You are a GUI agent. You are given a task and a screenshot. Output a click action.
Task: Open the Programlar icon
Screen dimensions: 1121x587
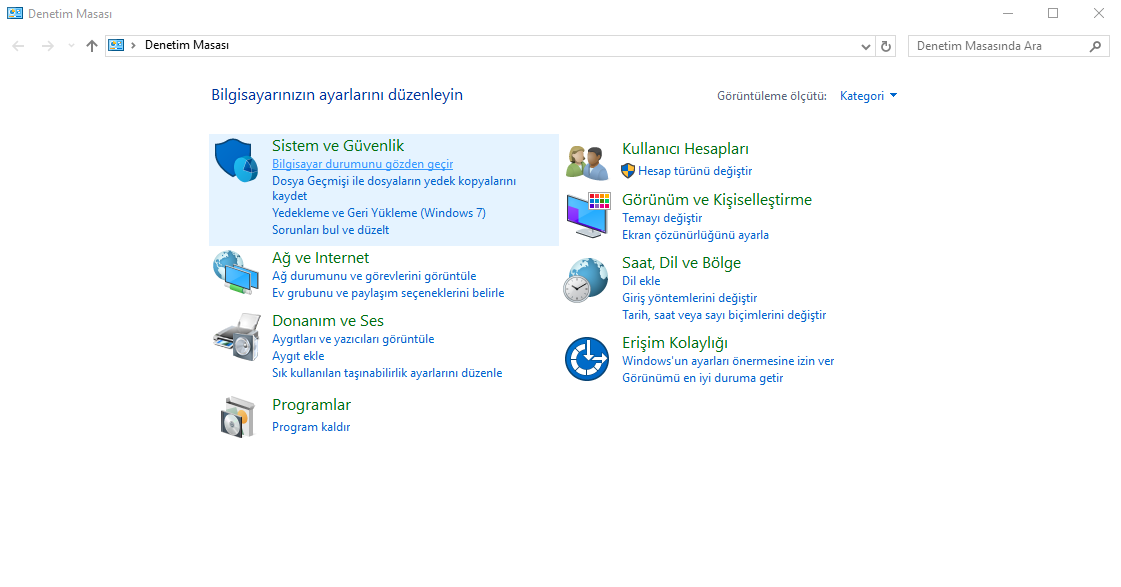pos(236,416)
